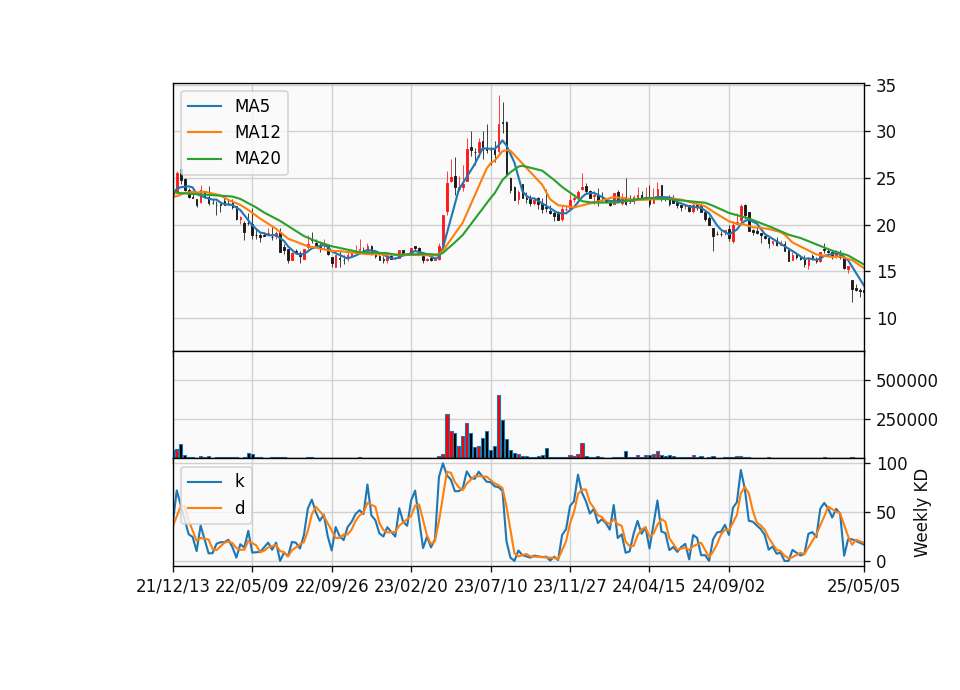The width and height of the screenshot is (960, 690).
Task: Click the price axis value 20
Action: click(885, 225)
